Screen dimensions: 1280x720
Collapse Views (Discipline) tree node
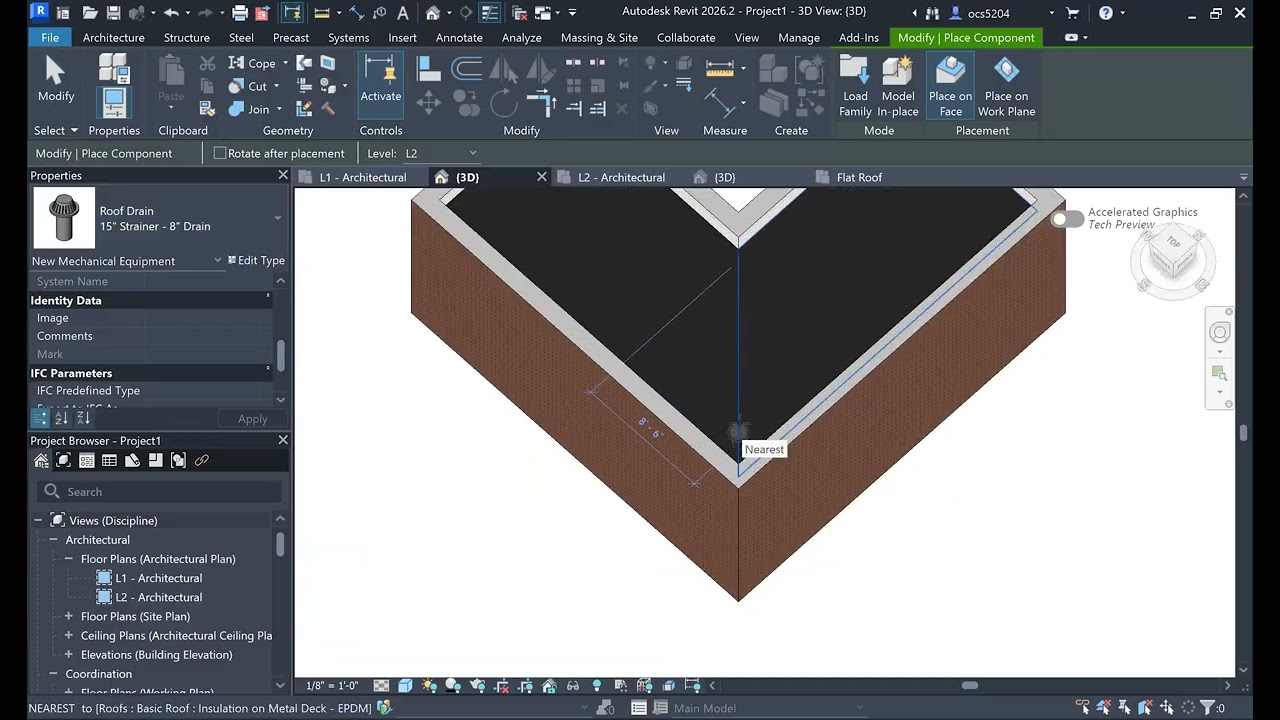(38, 520)
